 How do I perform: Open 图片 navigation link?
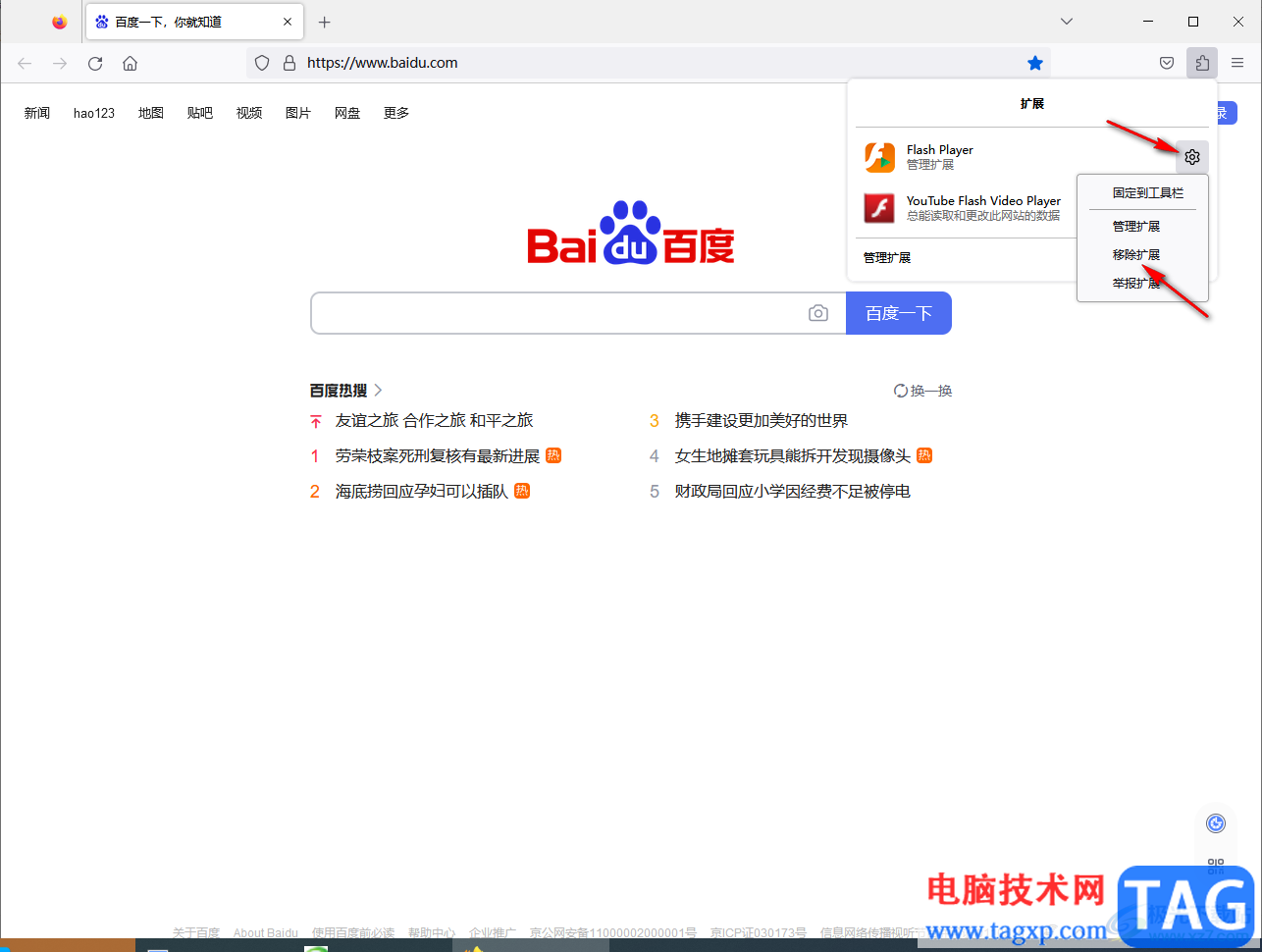[298, 113]
